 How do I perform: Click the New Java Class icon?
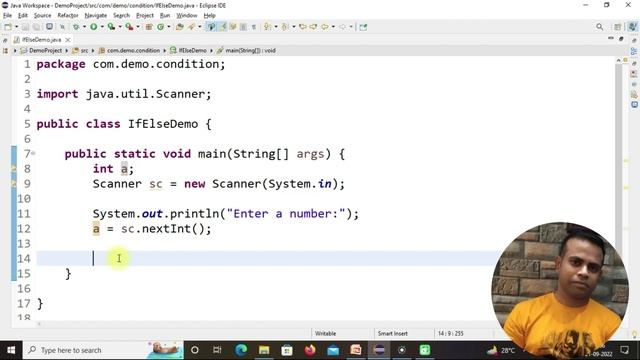160,27
